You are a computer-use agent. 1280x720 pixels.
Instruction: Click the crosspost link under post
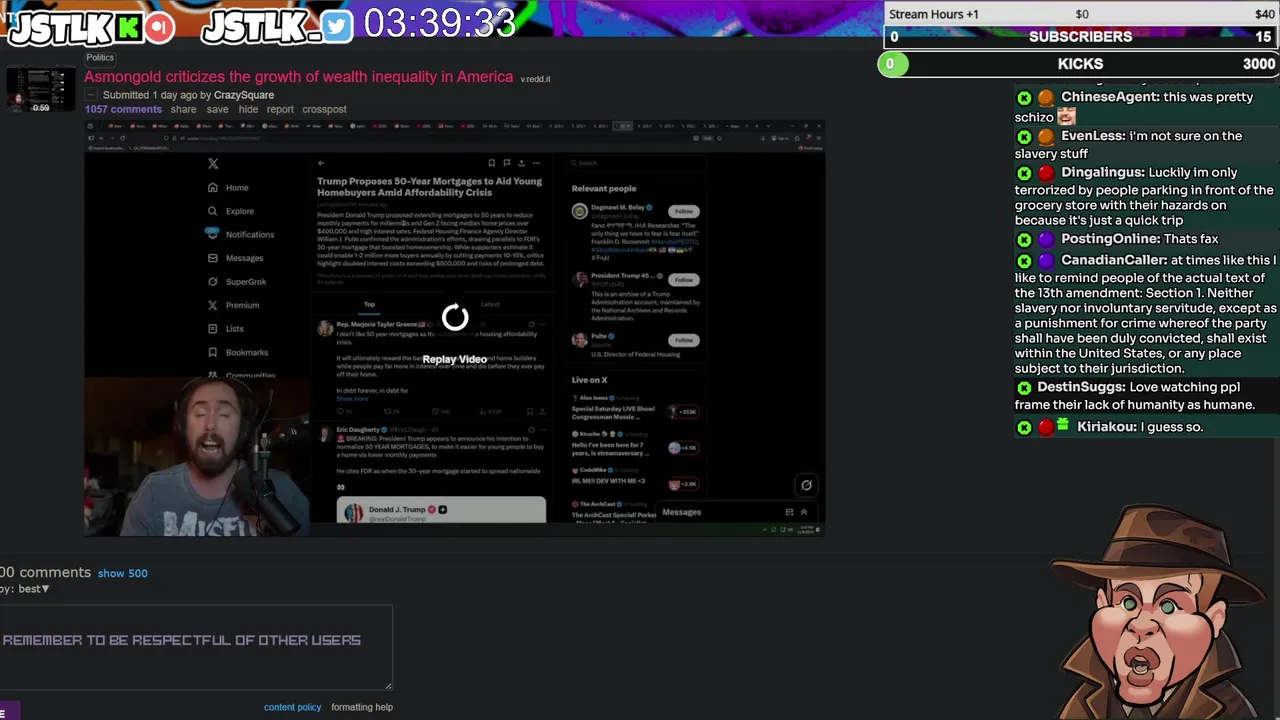click(324, 109)
